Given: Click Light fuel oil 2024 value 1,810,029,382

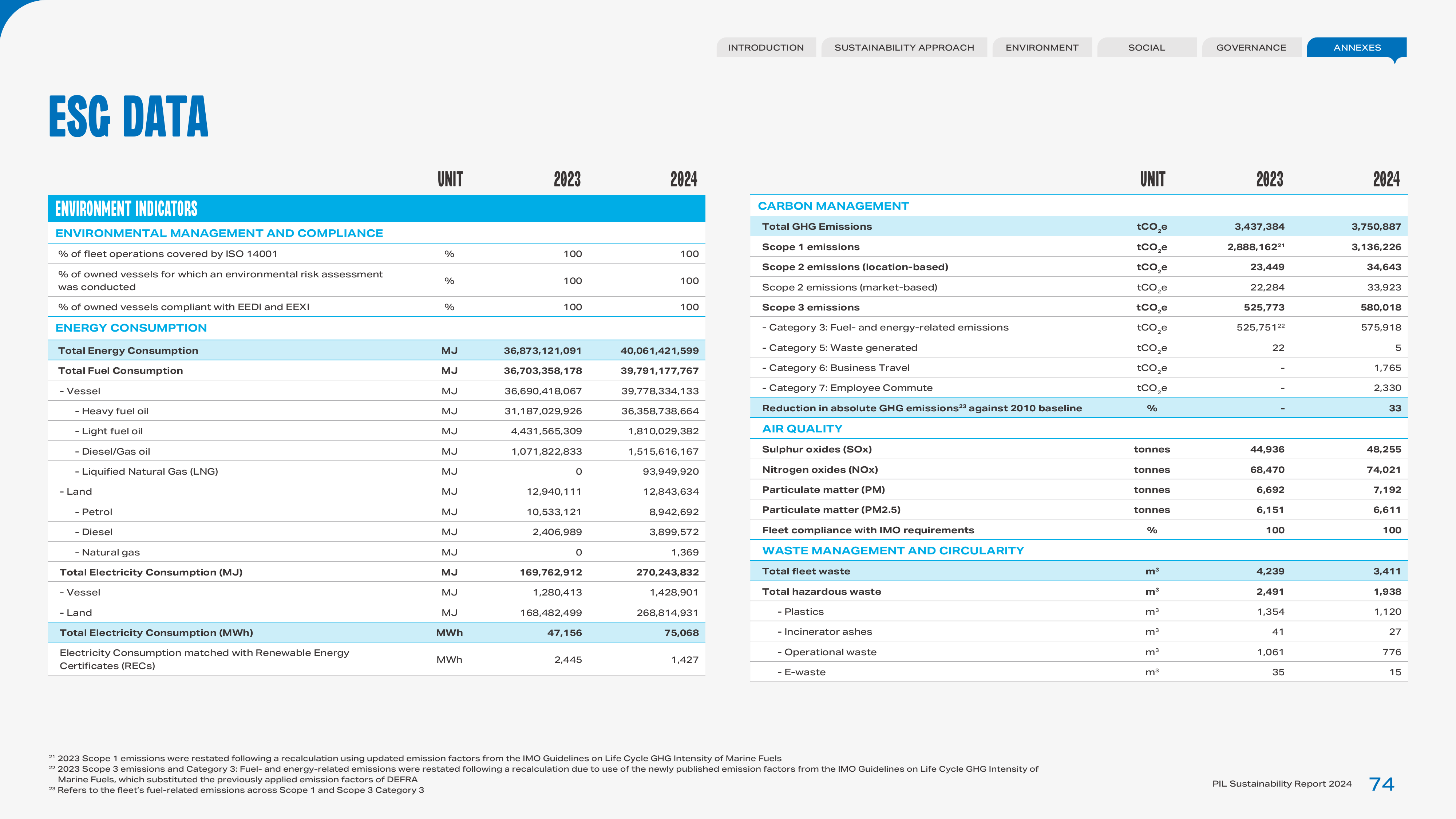Looking at the screenshot, I should pyautogui.click(x=664, y=431).
